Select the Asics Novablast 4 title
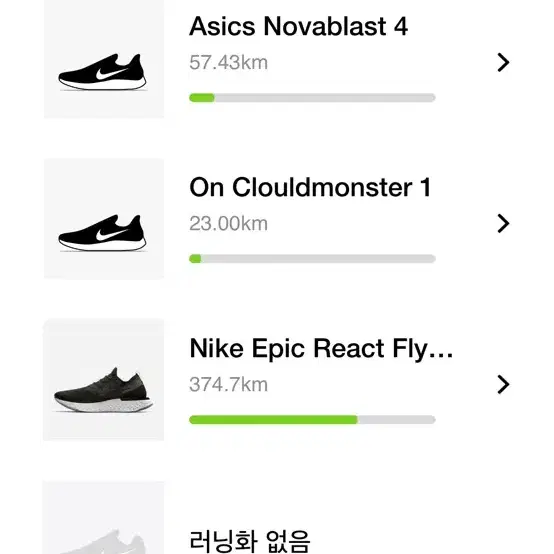The width and height of the screenshot is (554, 554). [299, 26]
